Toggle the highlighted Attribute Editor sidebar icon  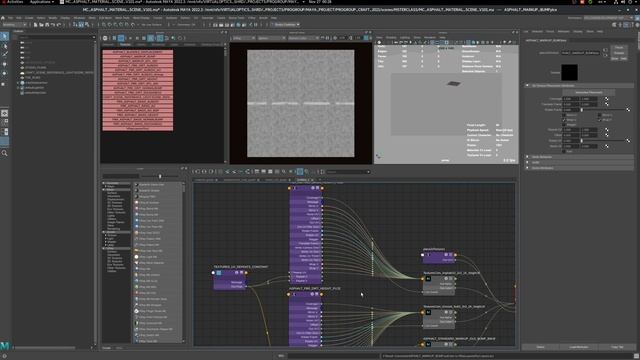point(627,25)
